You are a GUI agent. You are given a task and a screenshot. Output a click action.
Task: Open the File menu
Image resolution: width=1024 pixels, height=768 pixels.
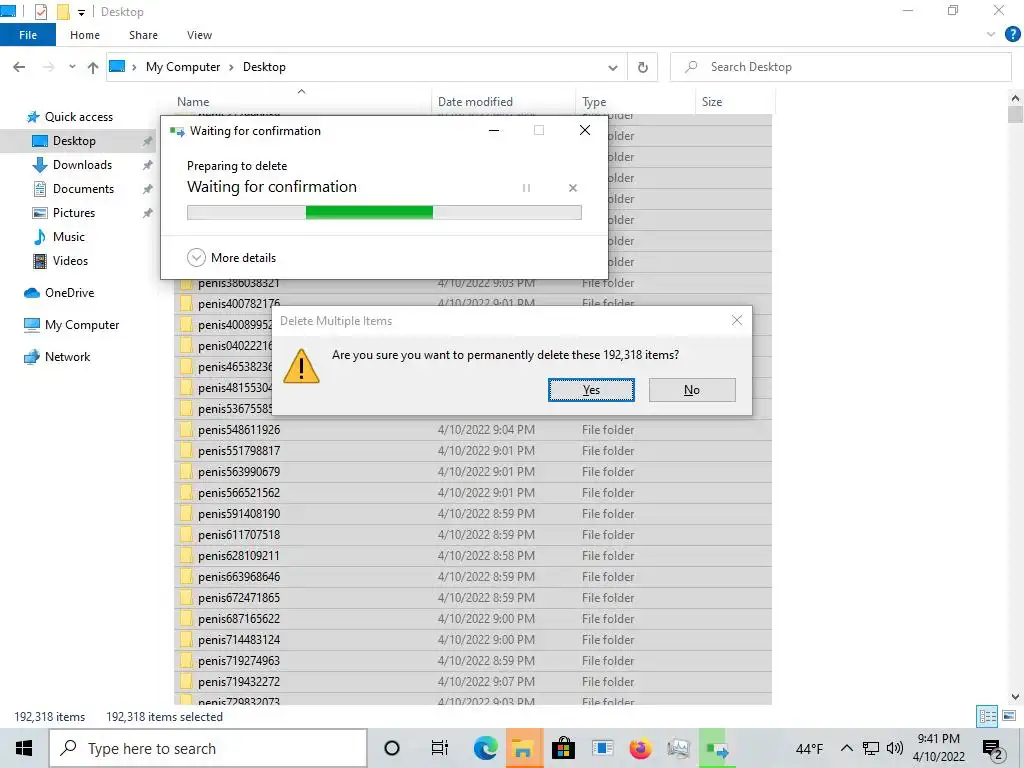[28, 35]
